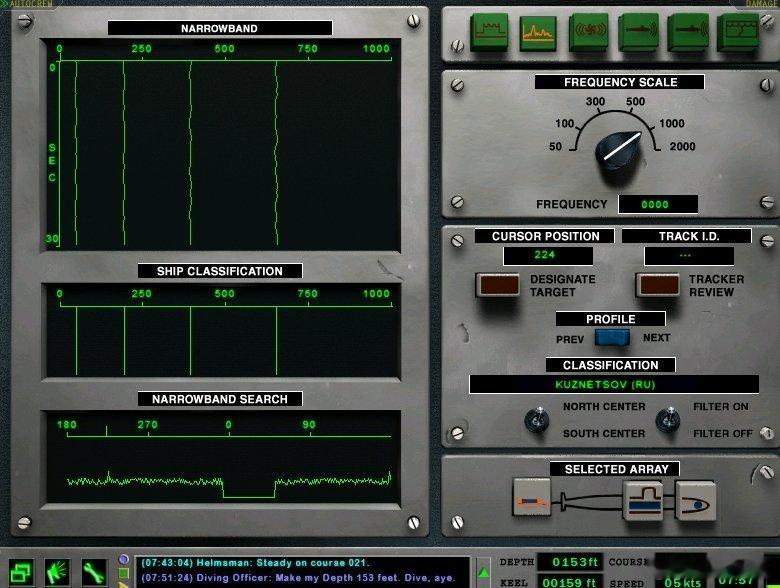This screenshot has height=588, width=780.
Task: Click NEXT label beside the Profile switch
Action: [657, 338]
